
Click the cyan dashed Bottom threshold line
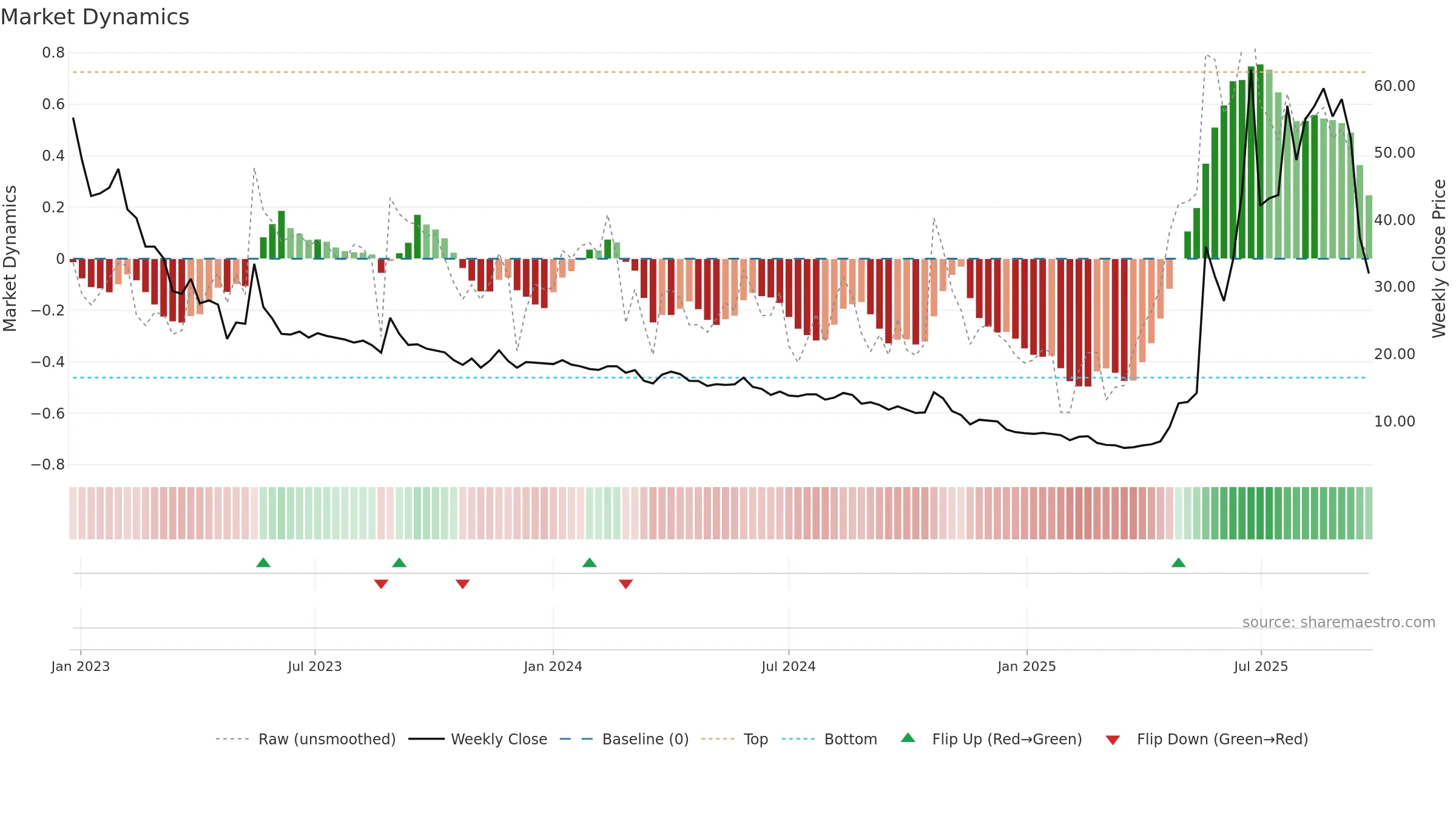click(x=720, y=378)
